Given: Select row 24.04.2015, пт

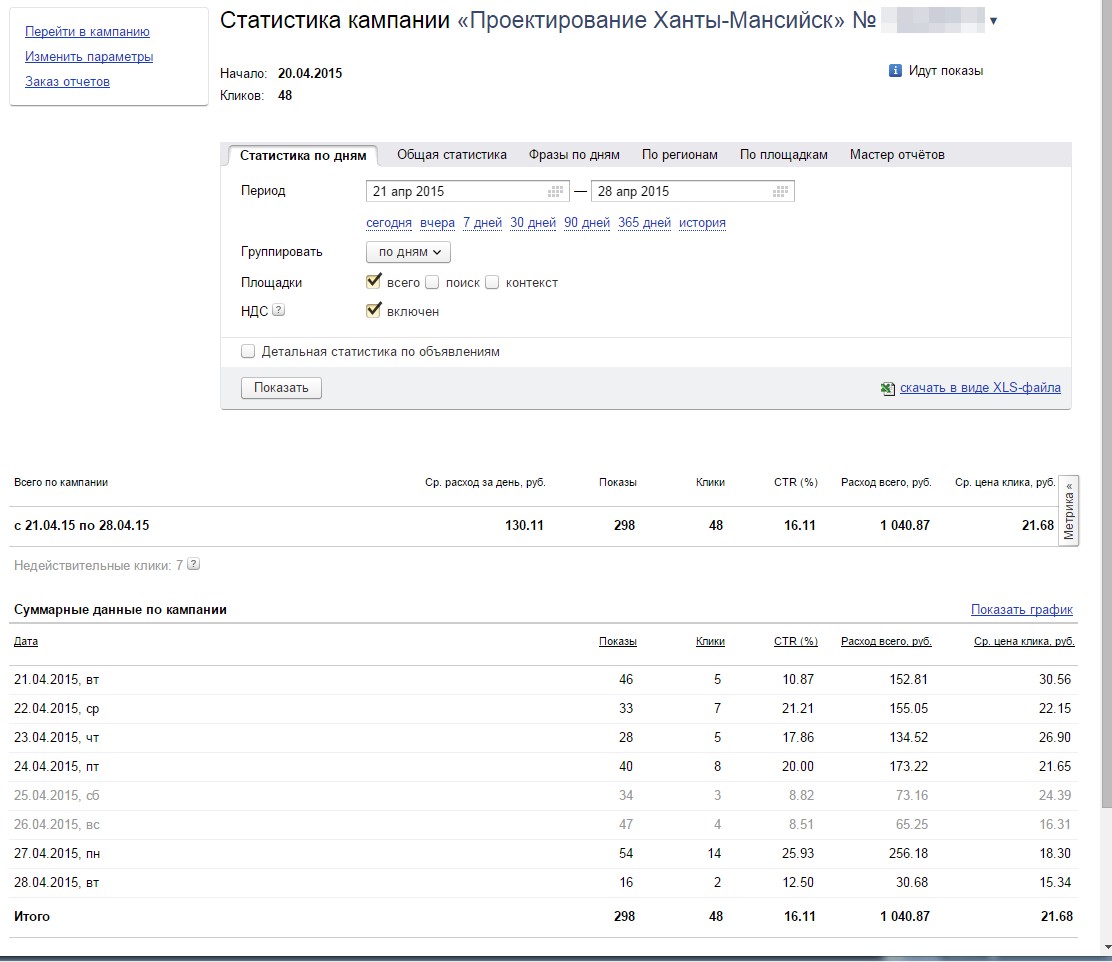Looking at the screenshot, I should point(543,767).
